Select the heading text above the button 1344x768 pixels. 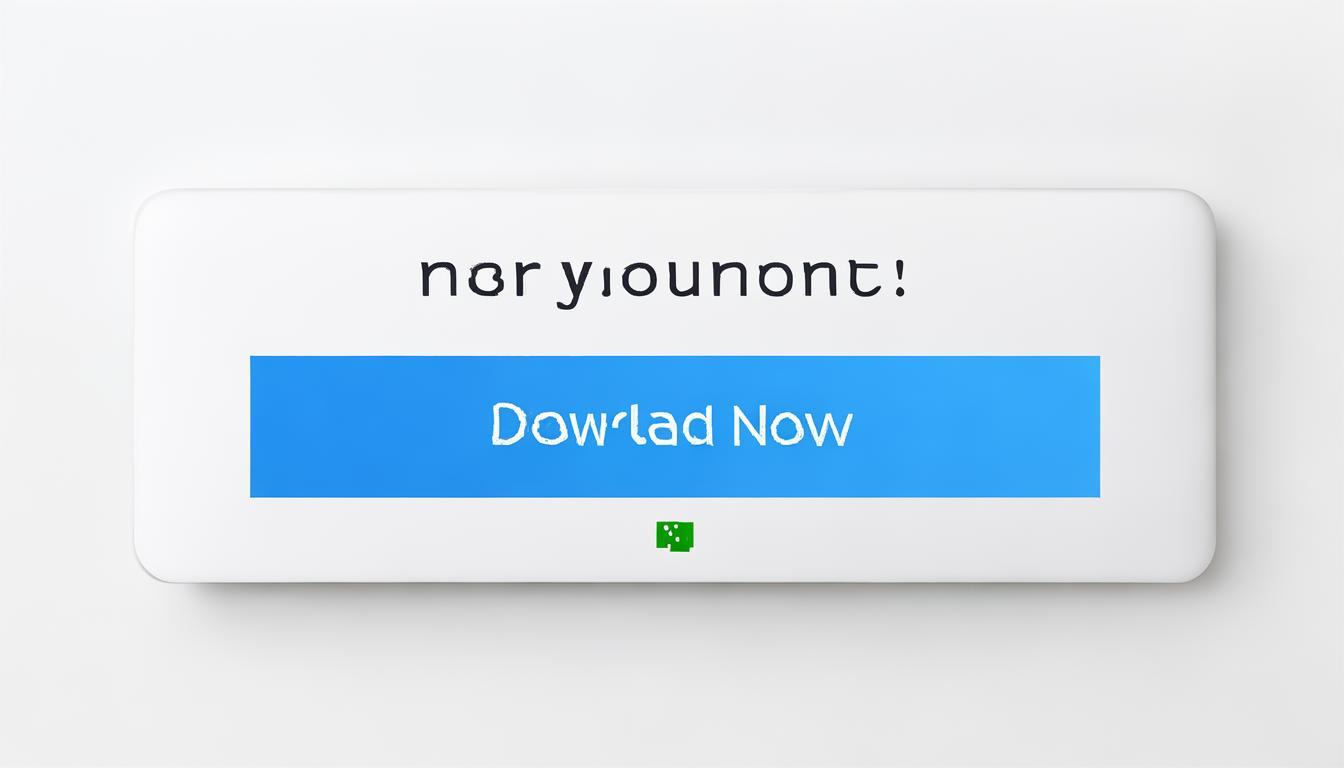664,280
